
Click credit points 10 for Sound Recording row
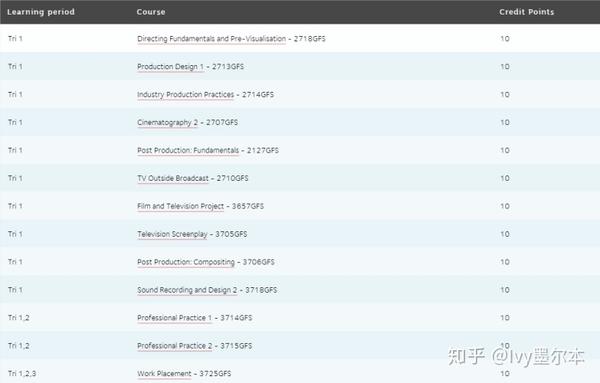pyautogui.click(x=505, y=290)
